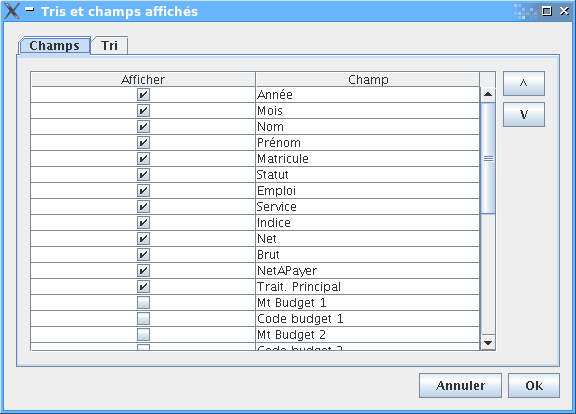This screenshot has width=576, height=414.
Task: Click the Annuler button
Action: pyautogui.click(x=460, y=386)
